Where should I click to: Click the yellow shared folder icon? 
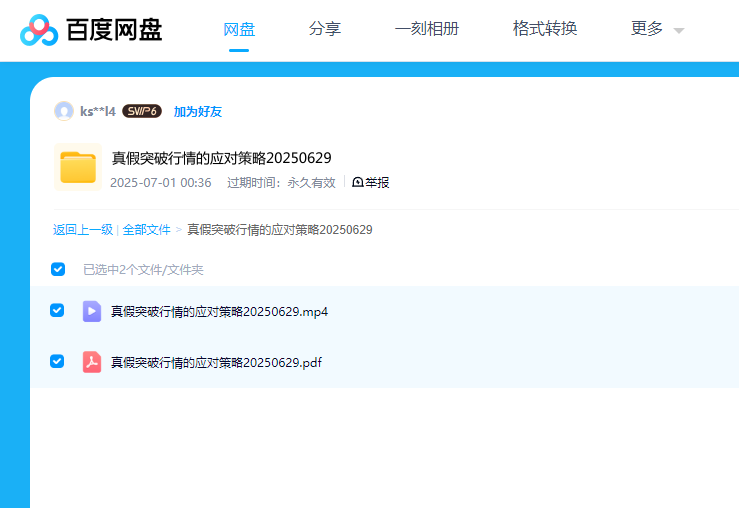click(x=77, y=167)
